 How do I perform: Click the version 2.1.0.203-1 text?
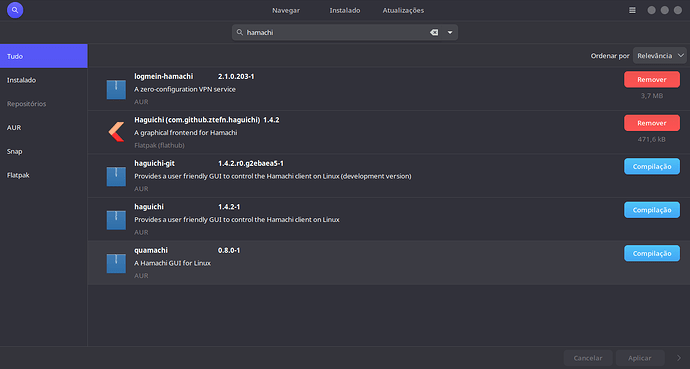[236, 76]
